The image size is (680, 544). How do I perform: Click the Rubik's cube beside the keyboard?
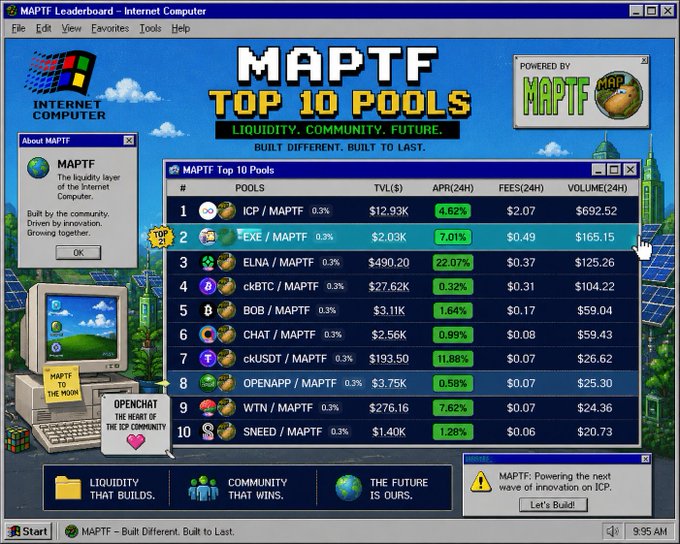18,439
